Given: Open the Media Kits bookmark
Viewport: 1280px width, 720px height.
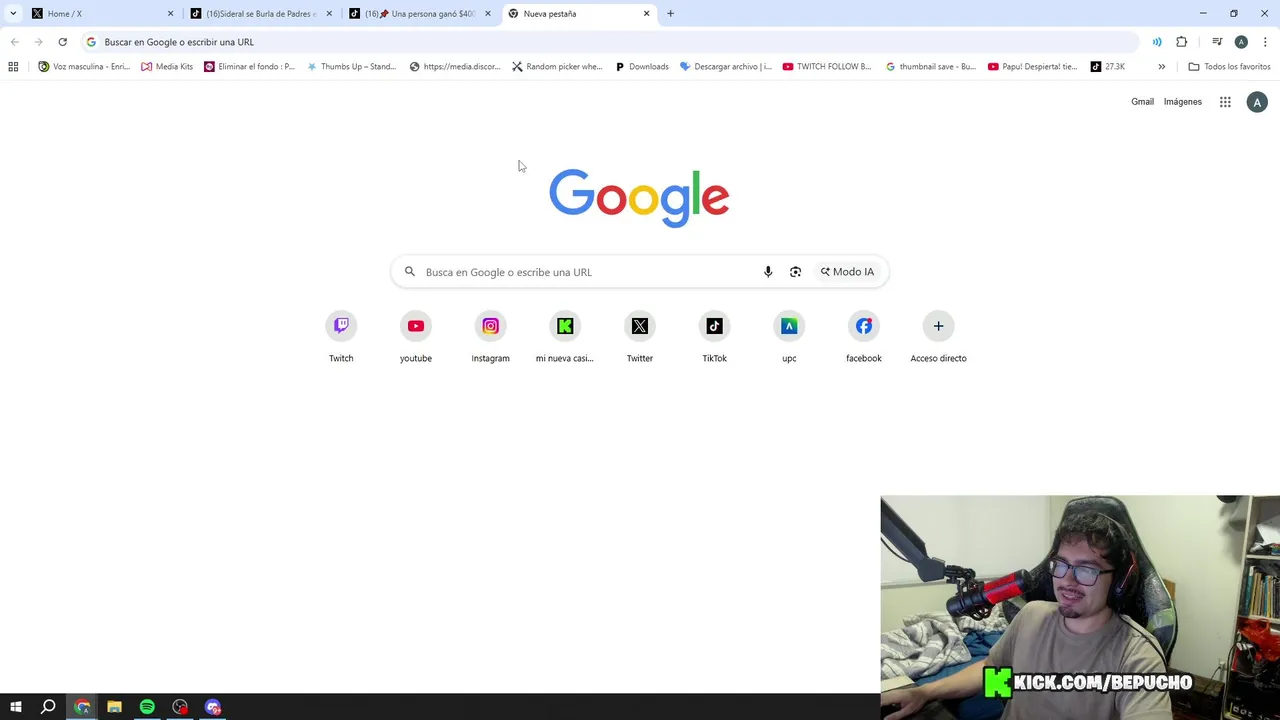Looking at the screenshot, I should coord(167,67).
